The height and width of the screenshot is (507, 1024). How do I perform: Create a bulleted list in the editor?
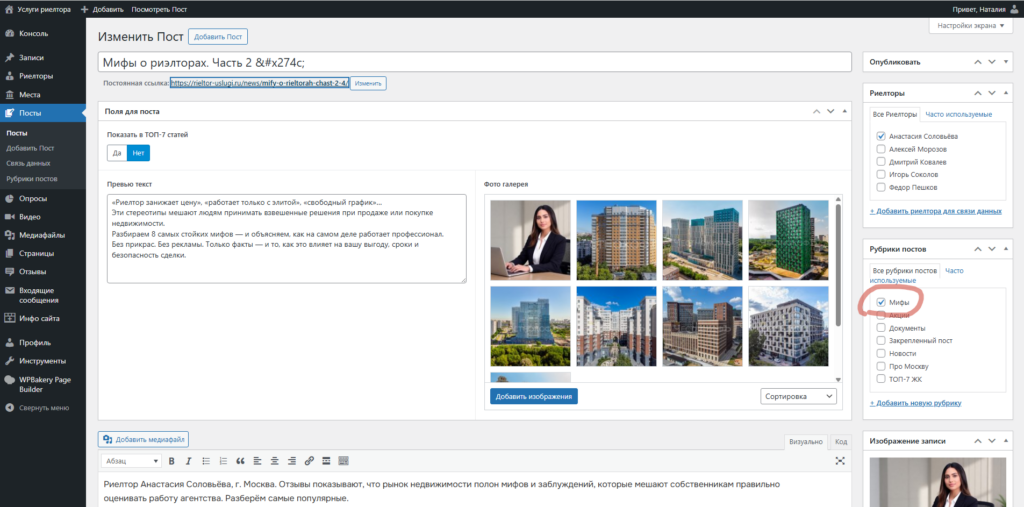[x=206, y=461]
